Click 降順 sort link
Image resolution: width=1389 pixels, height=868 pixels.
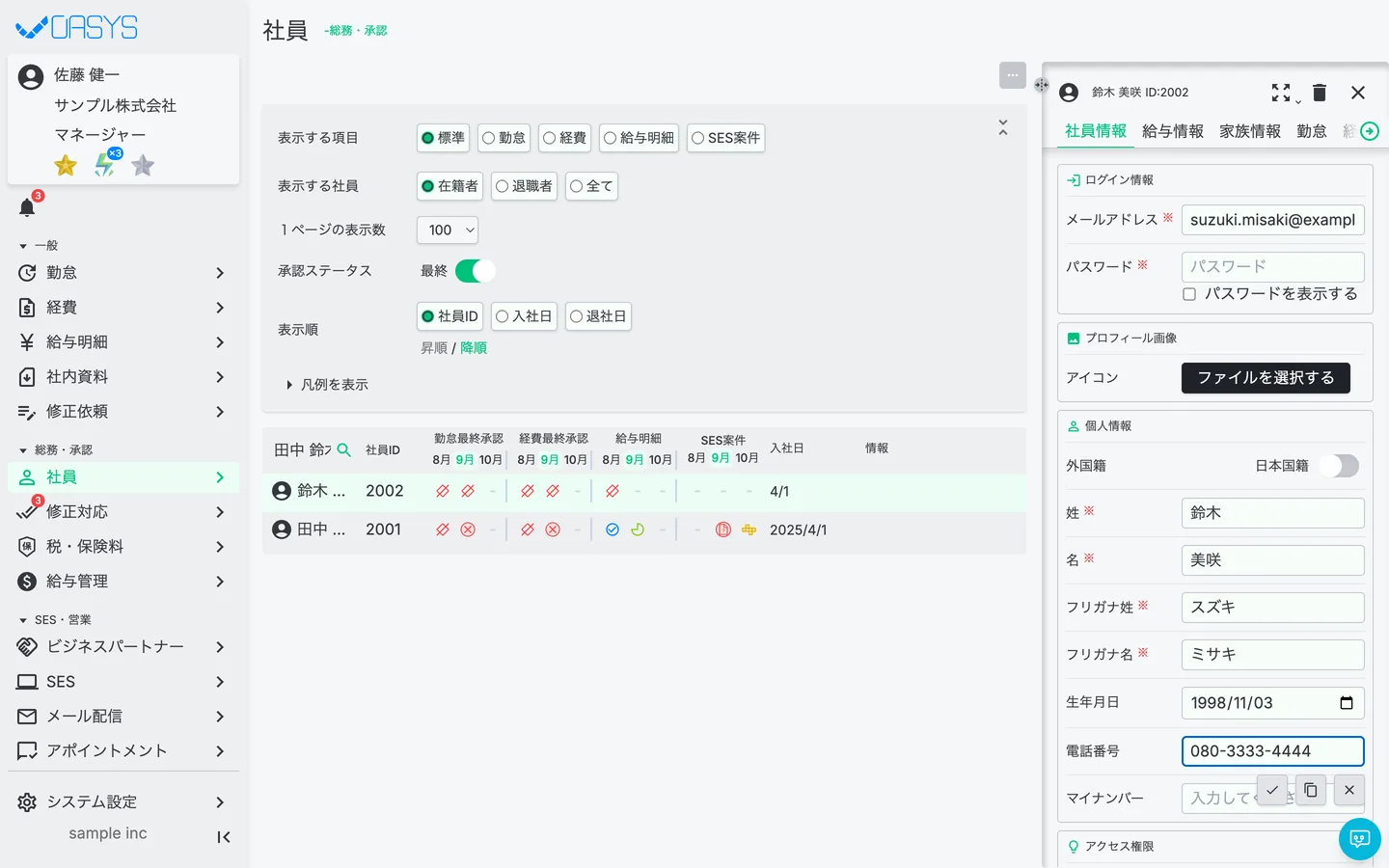[474, 348]
